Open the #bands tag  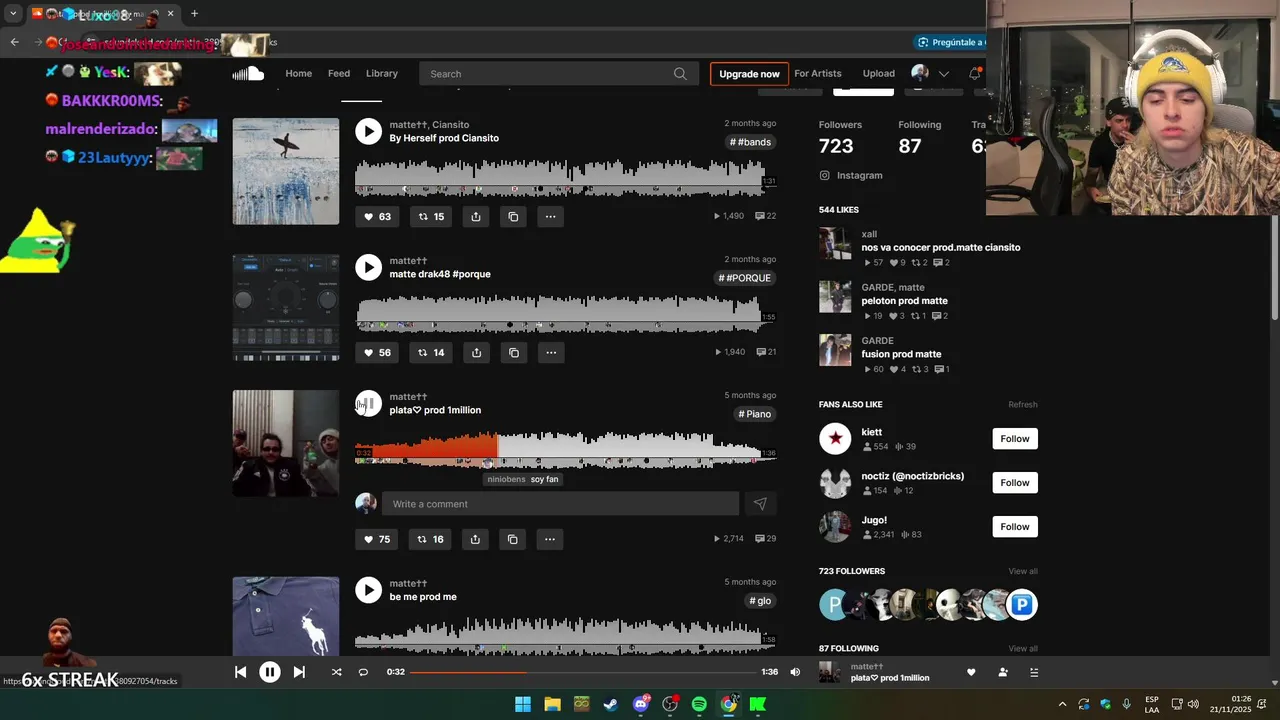tap(751, 142)
